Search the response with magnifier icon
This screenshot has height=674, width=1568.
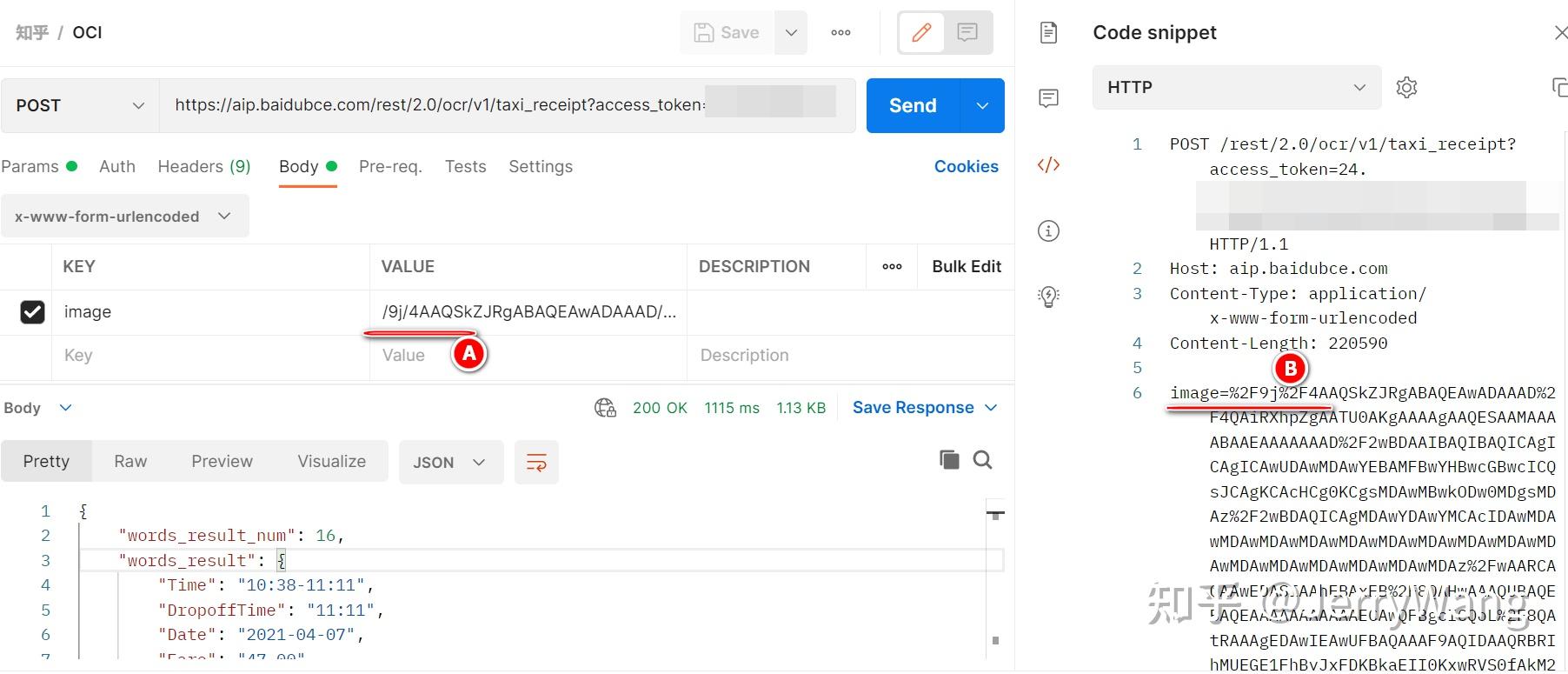point(983,460)
